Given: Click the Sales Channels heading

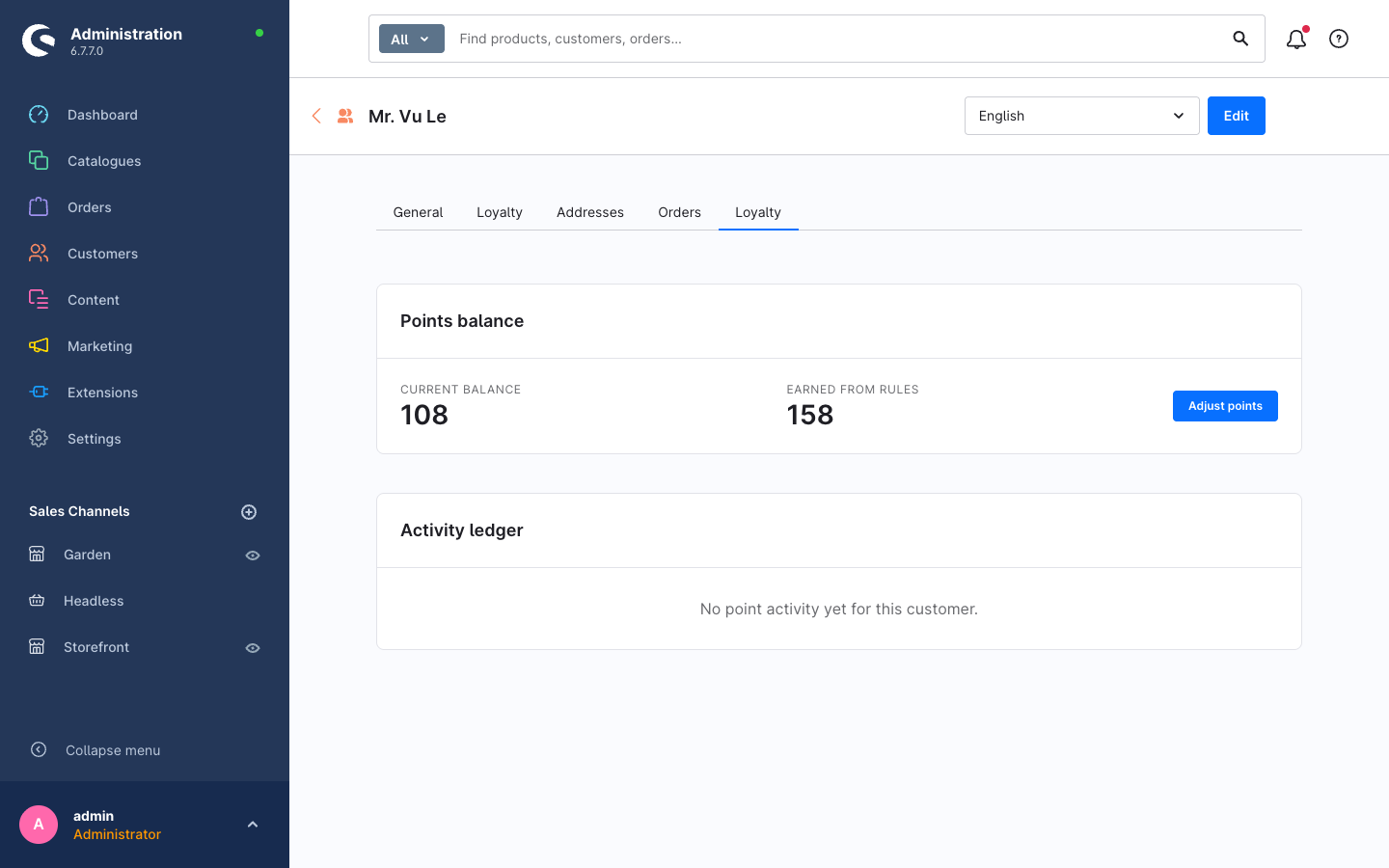Looking at the screenshot, I should [x=79, y=511].
